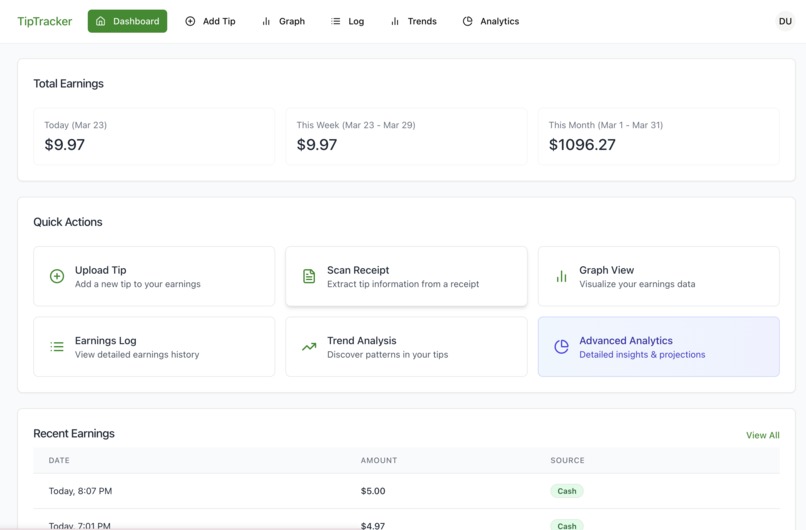Click the Today (Mar 23) earnings card
Image resolution: width=806 pixels, height=530 pixels.
(154, 136)
